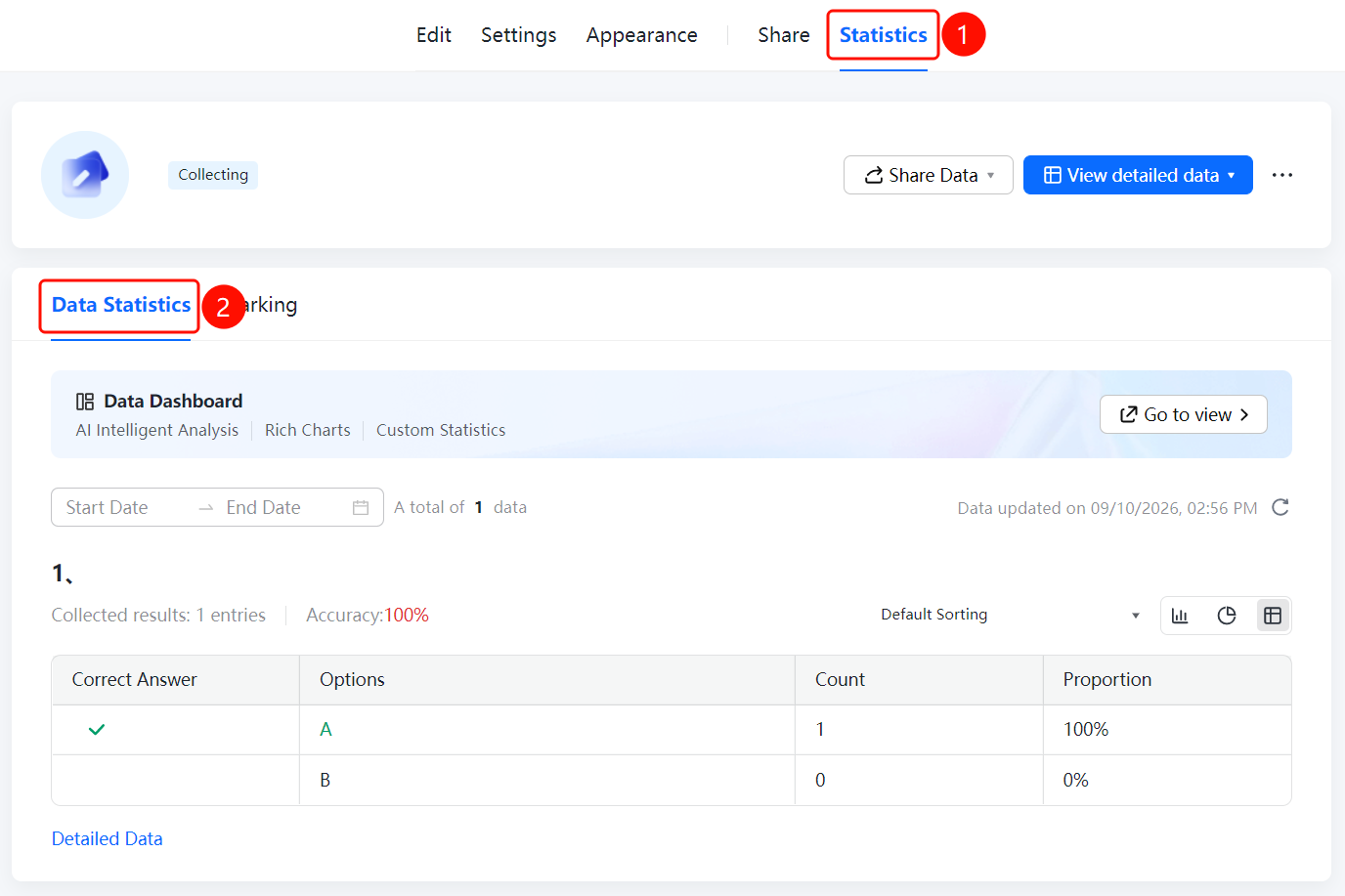Viewport: 1345px width, 896px height.
Task: Expand the Default Sorting dropdown
Action: [x=1011, y=615]
